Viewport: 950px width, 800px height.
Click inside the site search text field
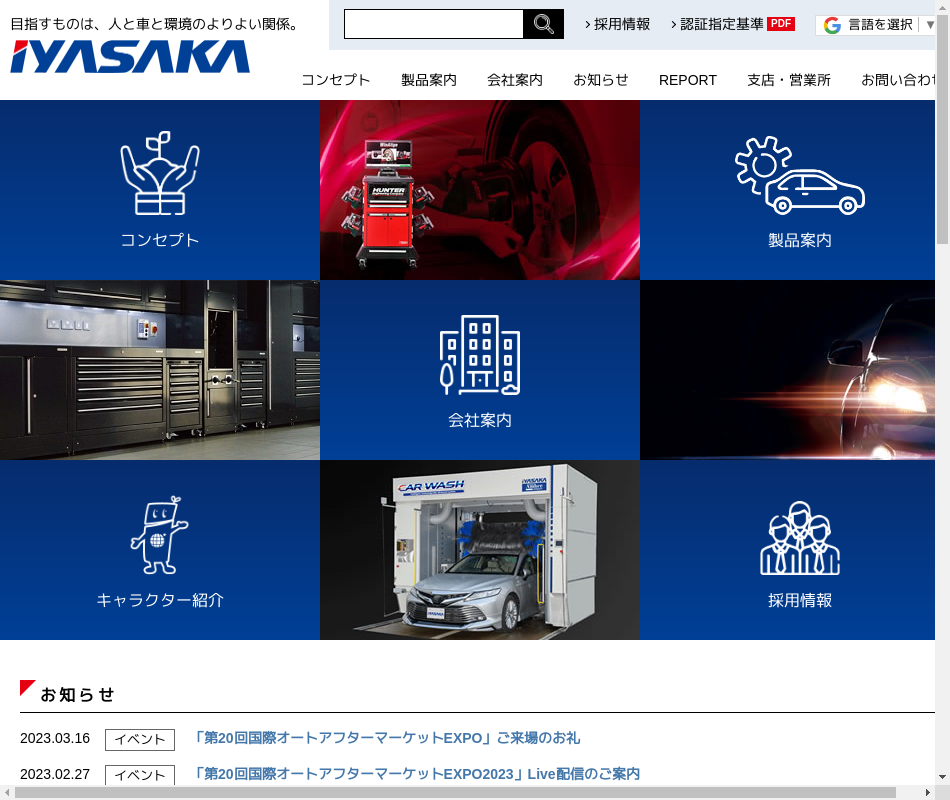click(x=433, y=24)
